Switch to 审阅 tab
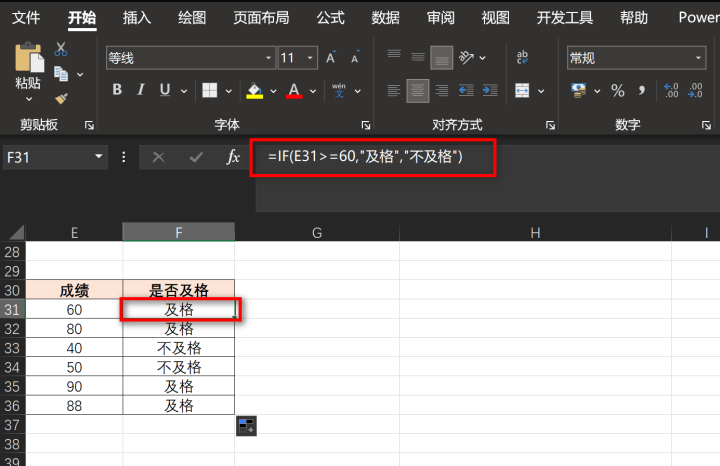Viewport: 720px width, 466px height. click(441, 18)
